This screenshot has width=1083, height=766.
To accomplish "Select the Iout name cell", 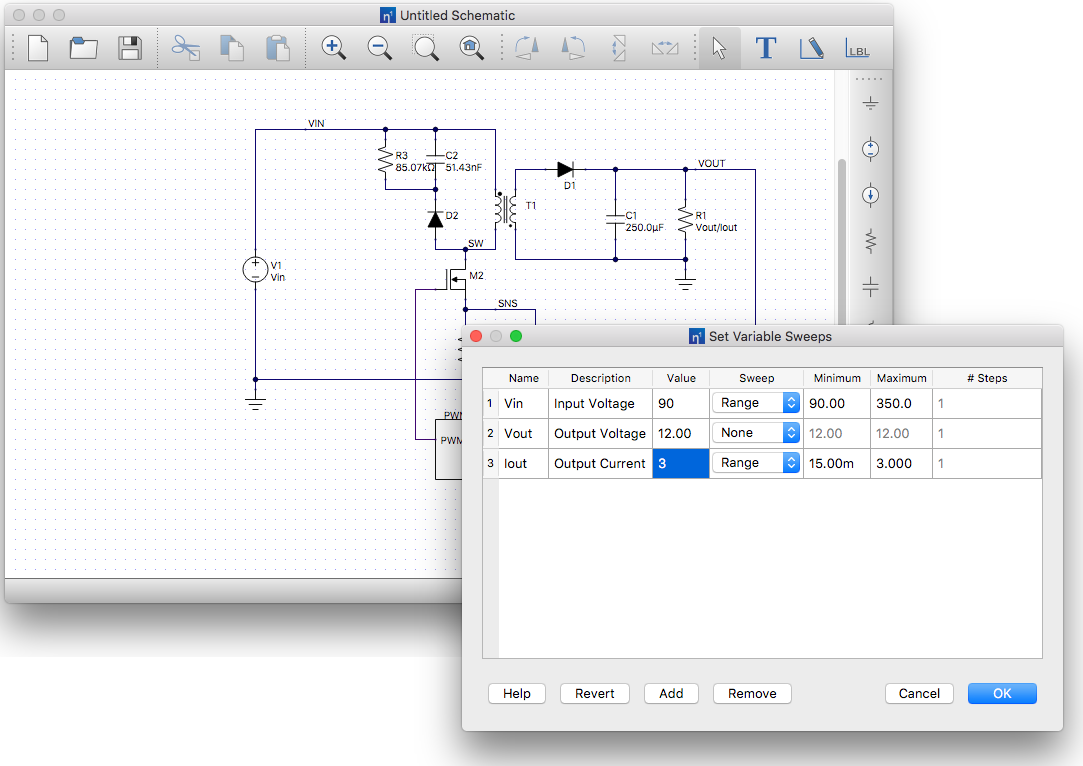I will [x=524, y=463].
